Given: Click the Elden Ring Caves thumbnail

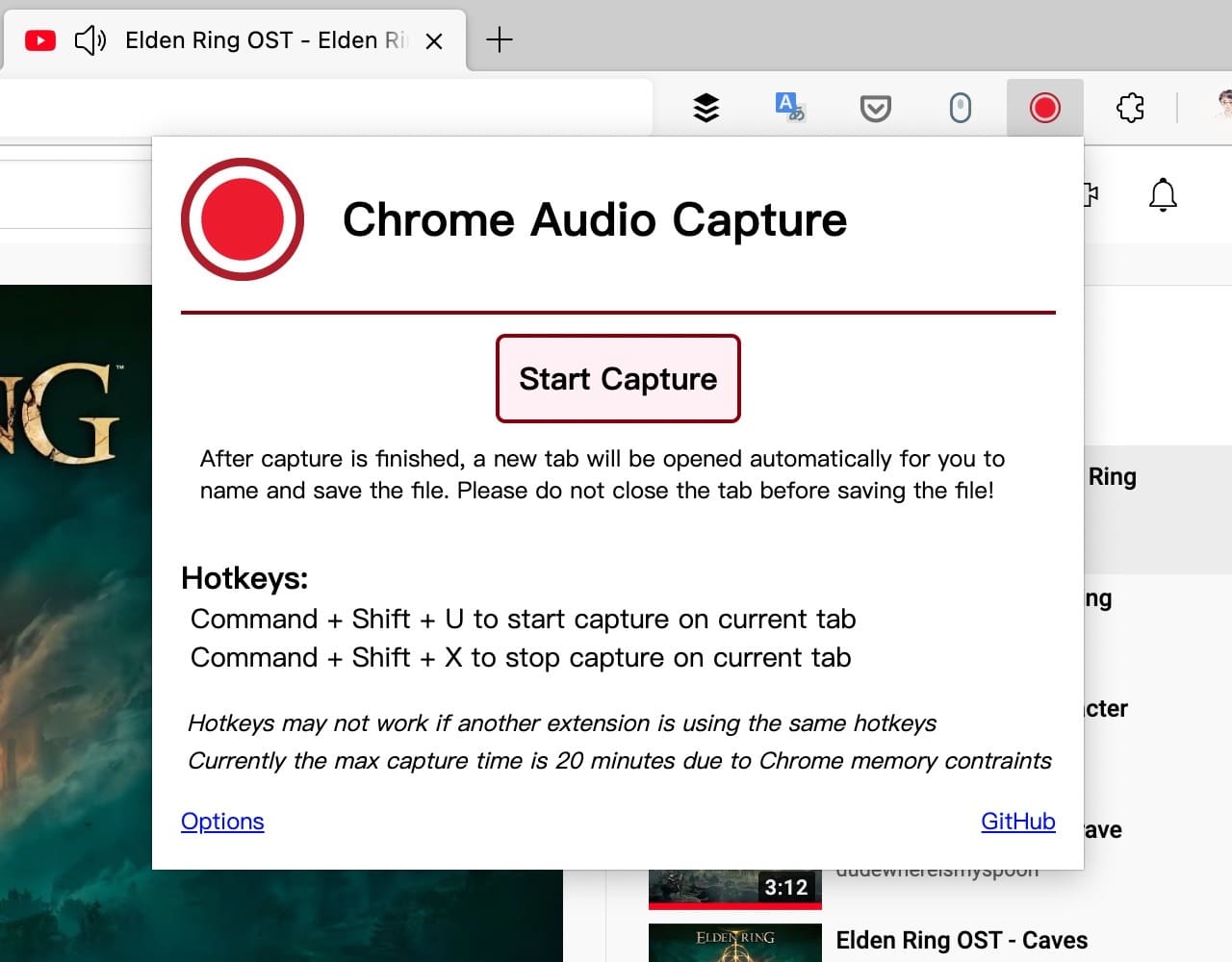Looking at the screenshot, I should point(734,942).
